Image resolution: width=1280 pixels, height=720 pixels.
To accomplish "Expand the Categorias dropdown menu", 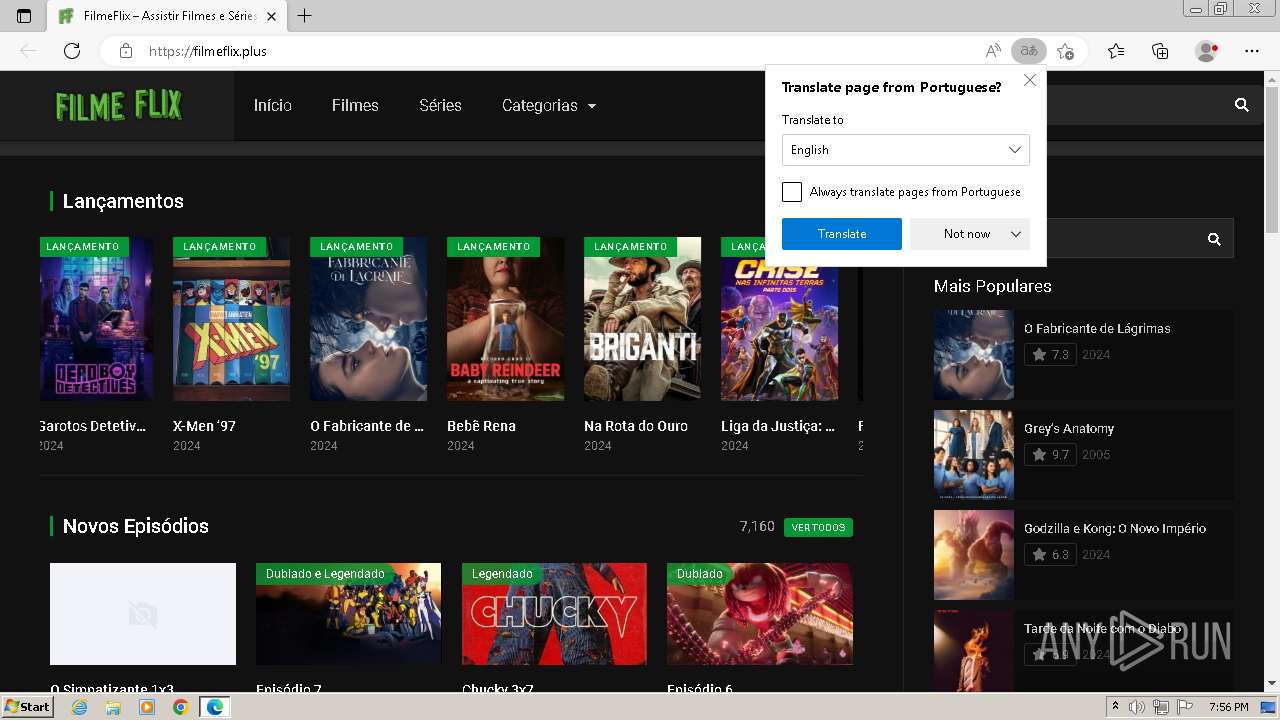I will click(548, 105).
